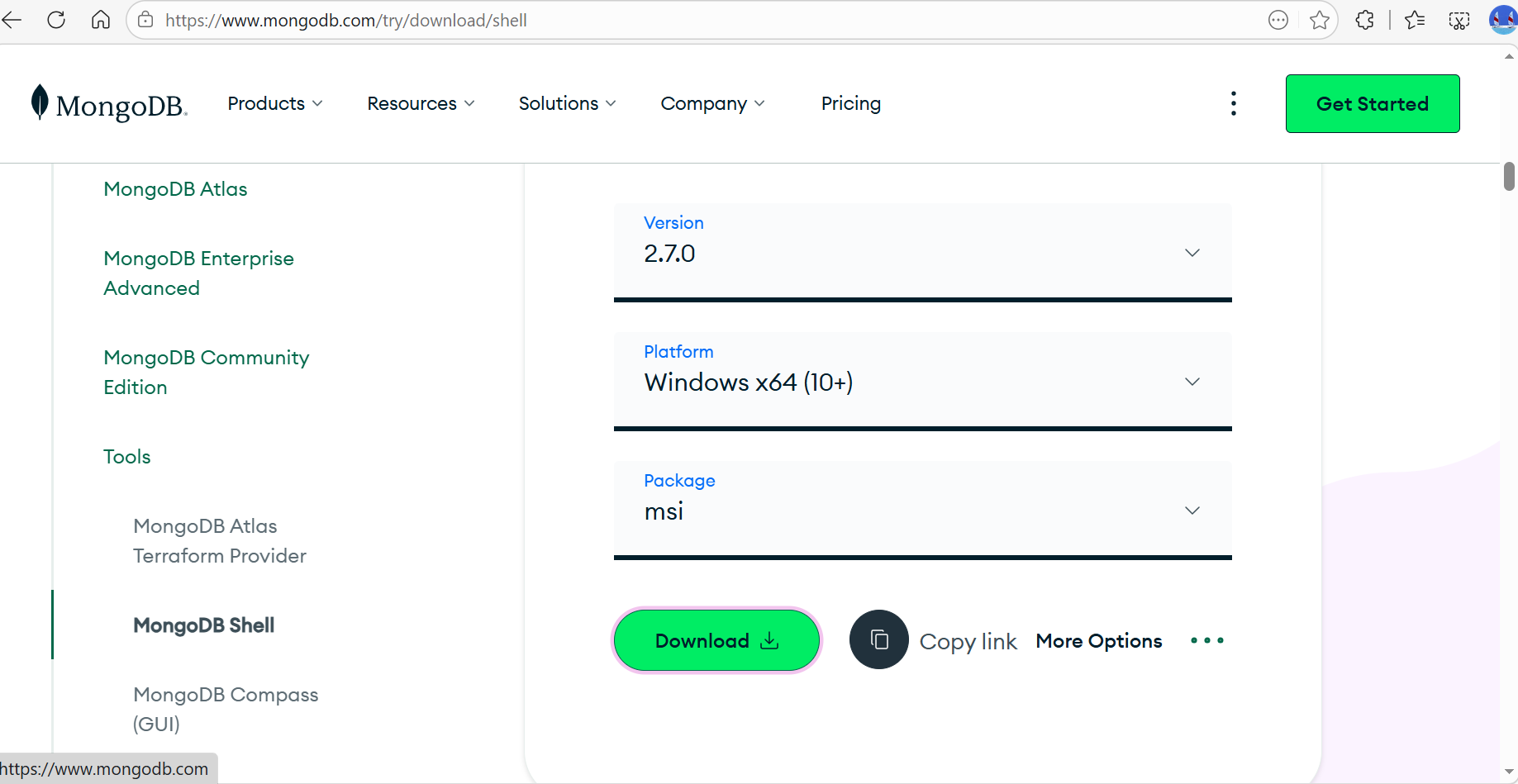Open the Package msi dropdown
Viewport: 1518px width, 784px height.
pyautogui.click(x=923, y=510)
